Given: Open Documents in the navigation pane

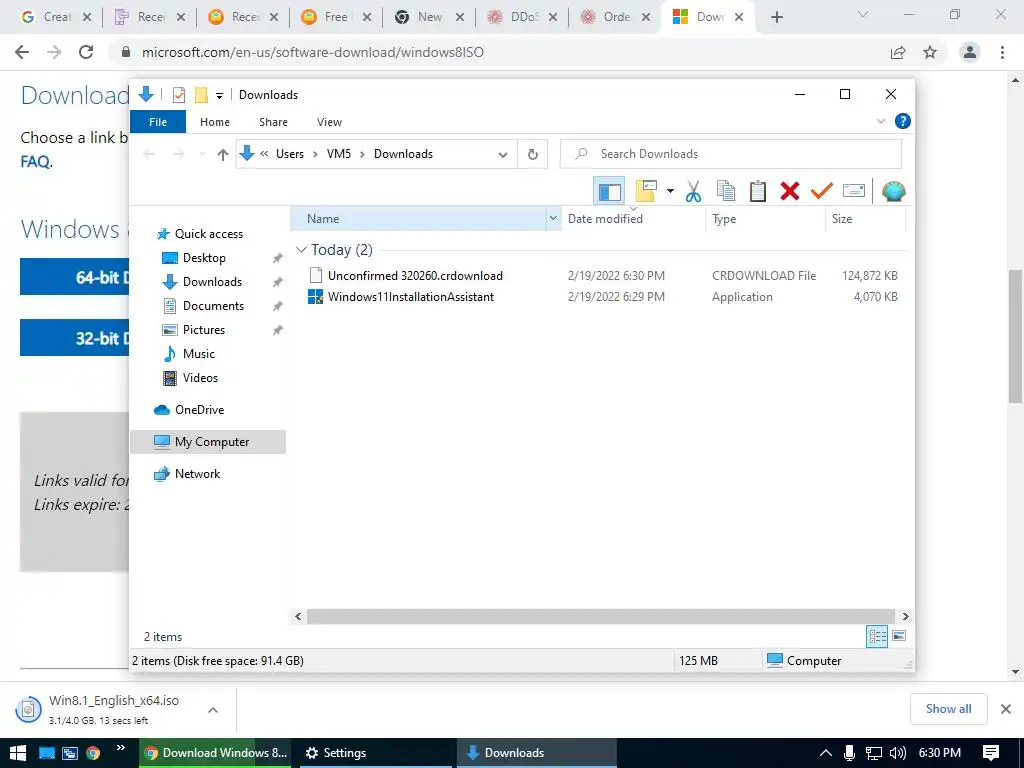Looking at the screenshot, I should (x=213, y=306).
